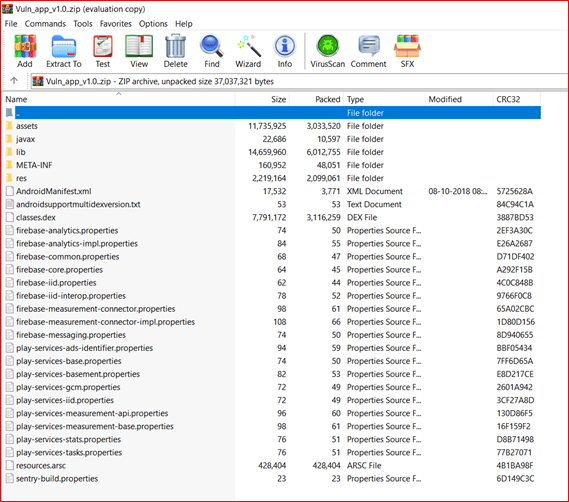The image size is (569, 502).
Task: Select play-services-gcm.properties row
Action: (272, 387)
